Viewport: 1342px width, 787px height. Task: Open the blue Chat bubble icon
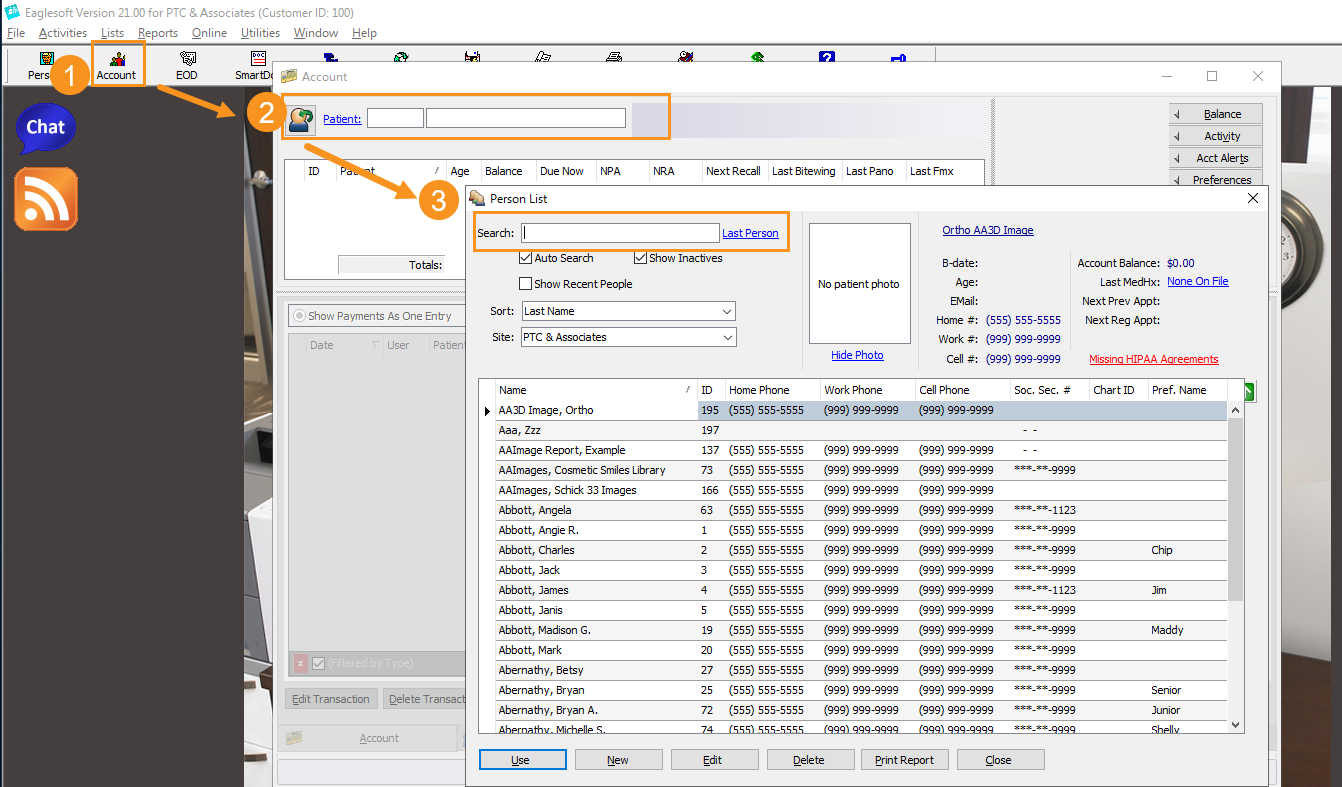(x=45, y=128)
